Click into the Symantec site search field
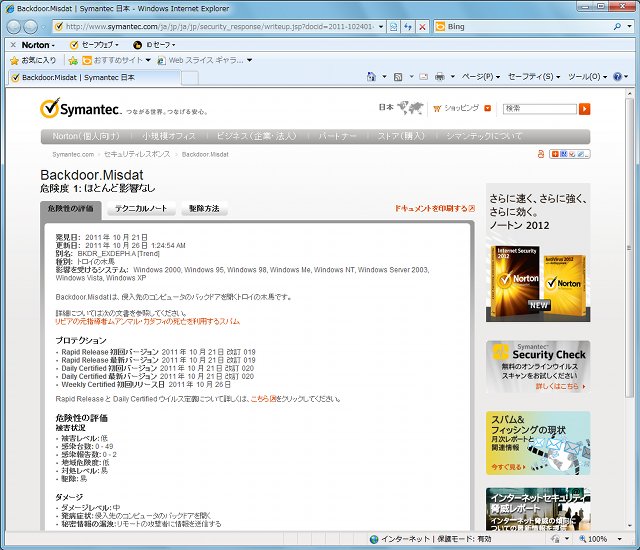The width and height of the screenshot is (640, 550). tap(539, 109)
